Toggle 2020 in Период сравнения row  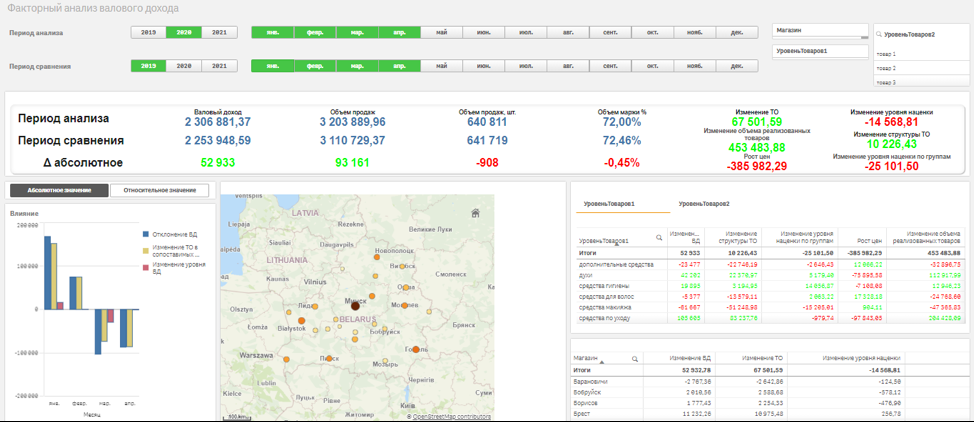coord(184,66)
